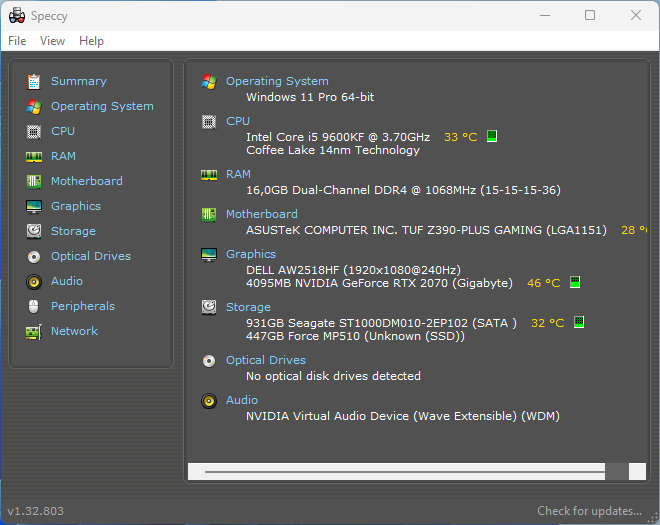Click the Storage hard drive icon in sidebar
Viewport: 660px width, 525px height.
[34, 232]
